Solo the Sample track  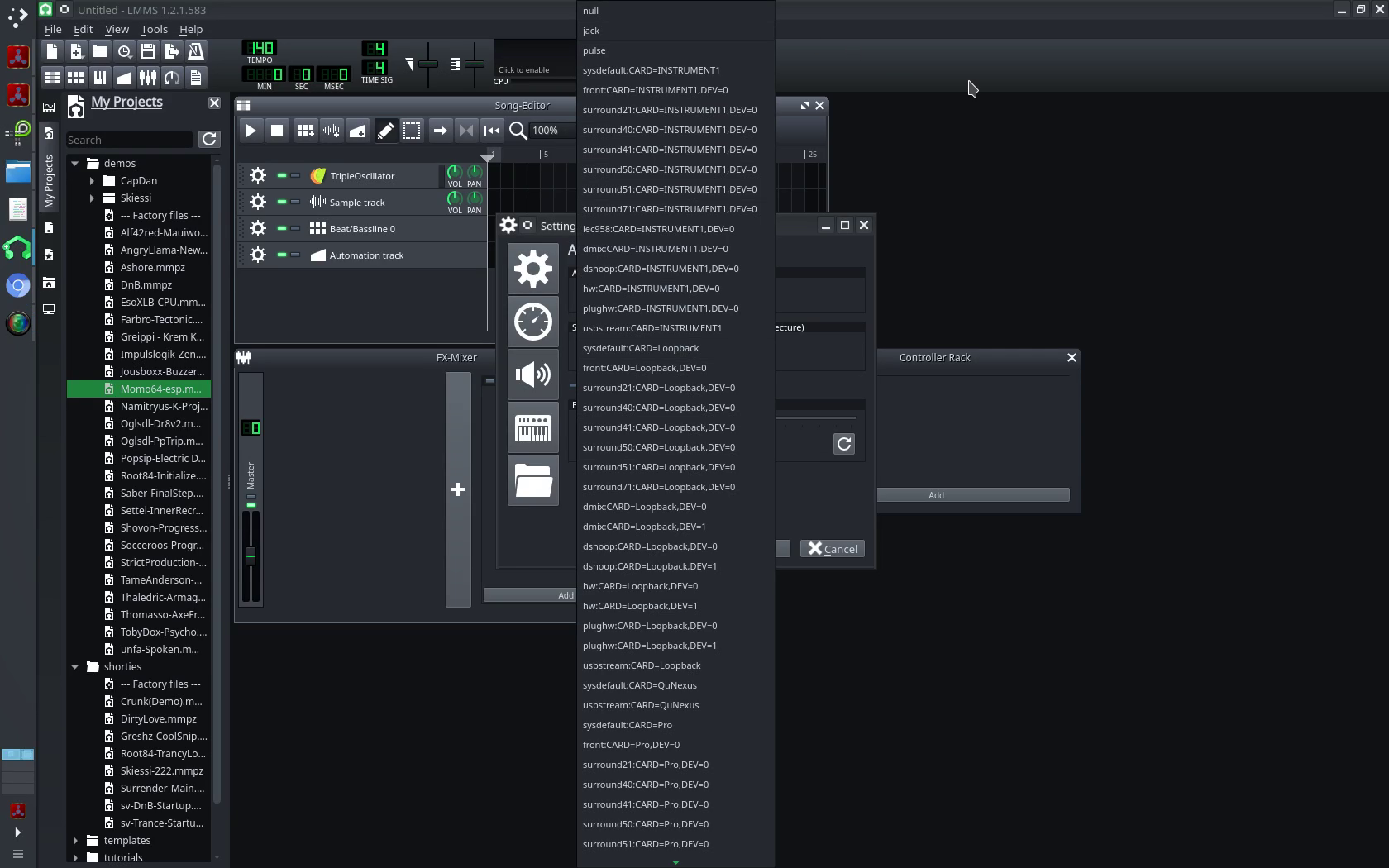[x=295, y=202]
